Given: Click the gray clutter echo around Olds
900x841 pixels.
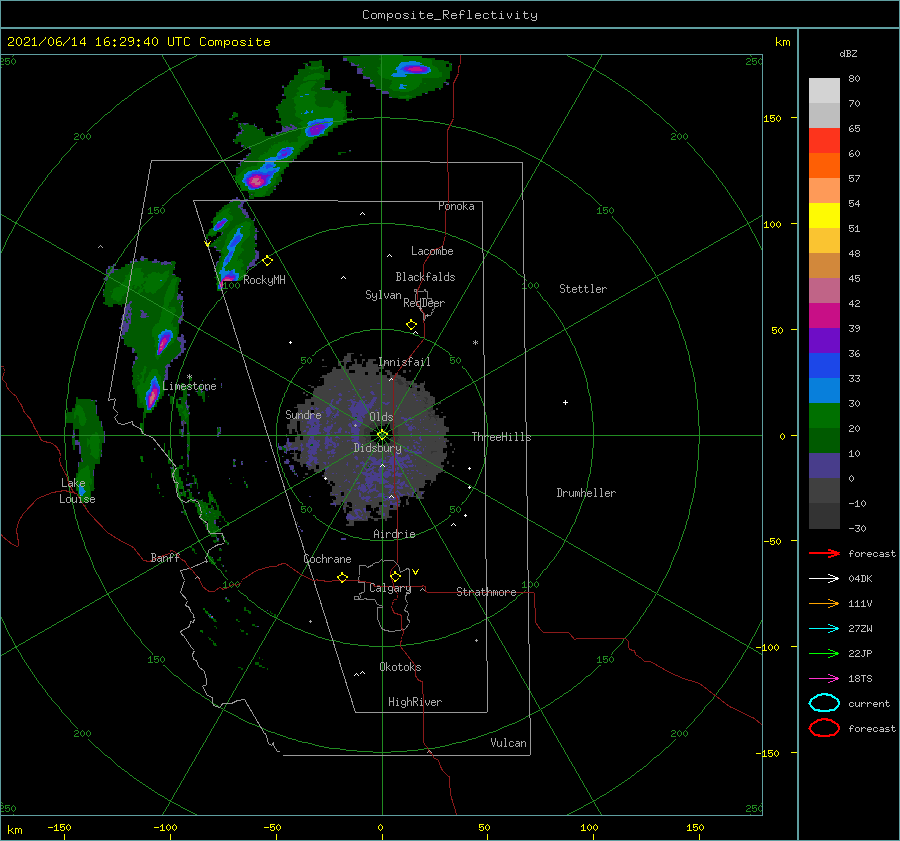Looking at the screenshot, I should coord(367,439).
